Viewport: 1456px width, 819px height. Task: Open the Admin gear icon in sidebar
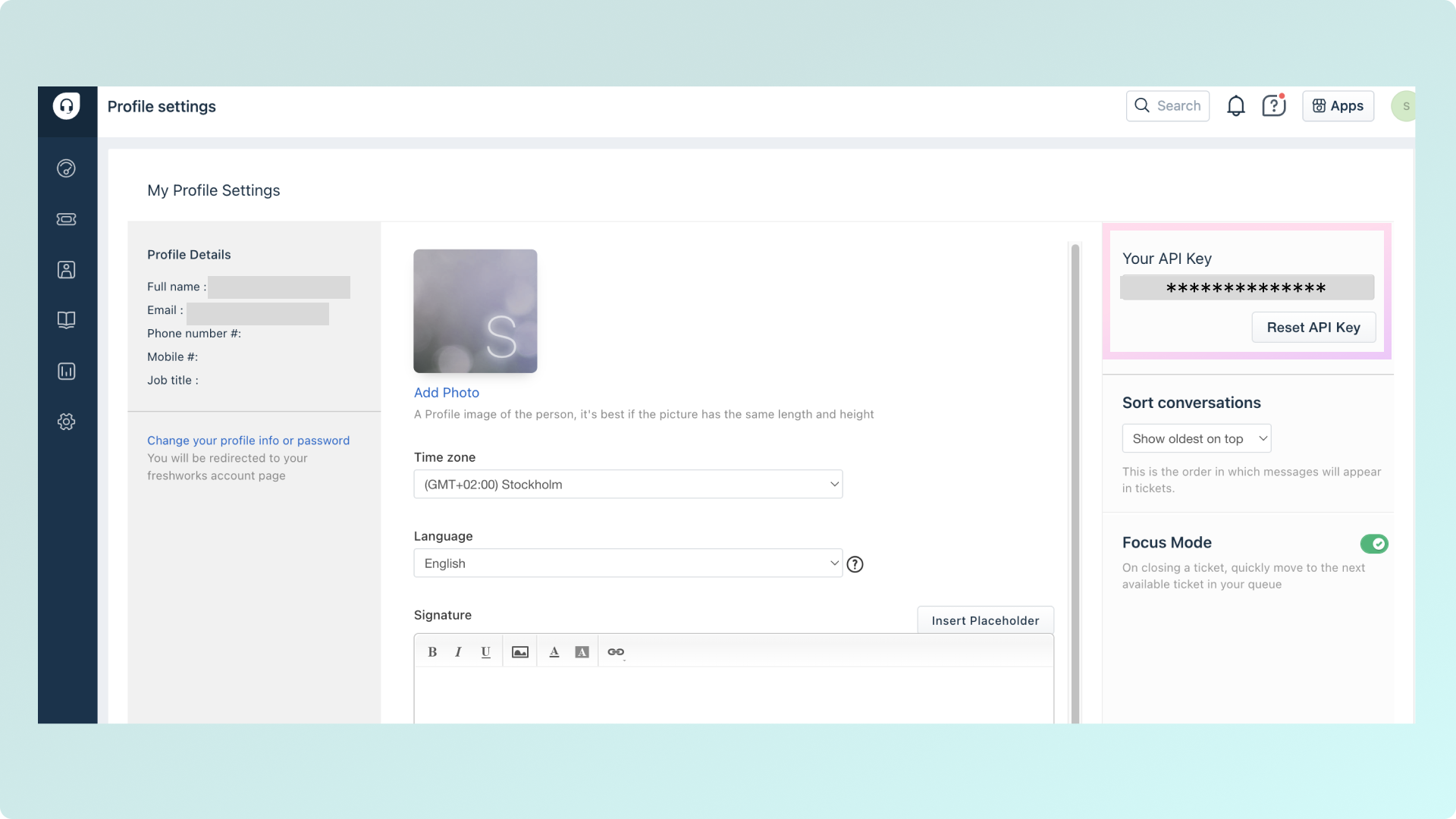pos(67,422)
